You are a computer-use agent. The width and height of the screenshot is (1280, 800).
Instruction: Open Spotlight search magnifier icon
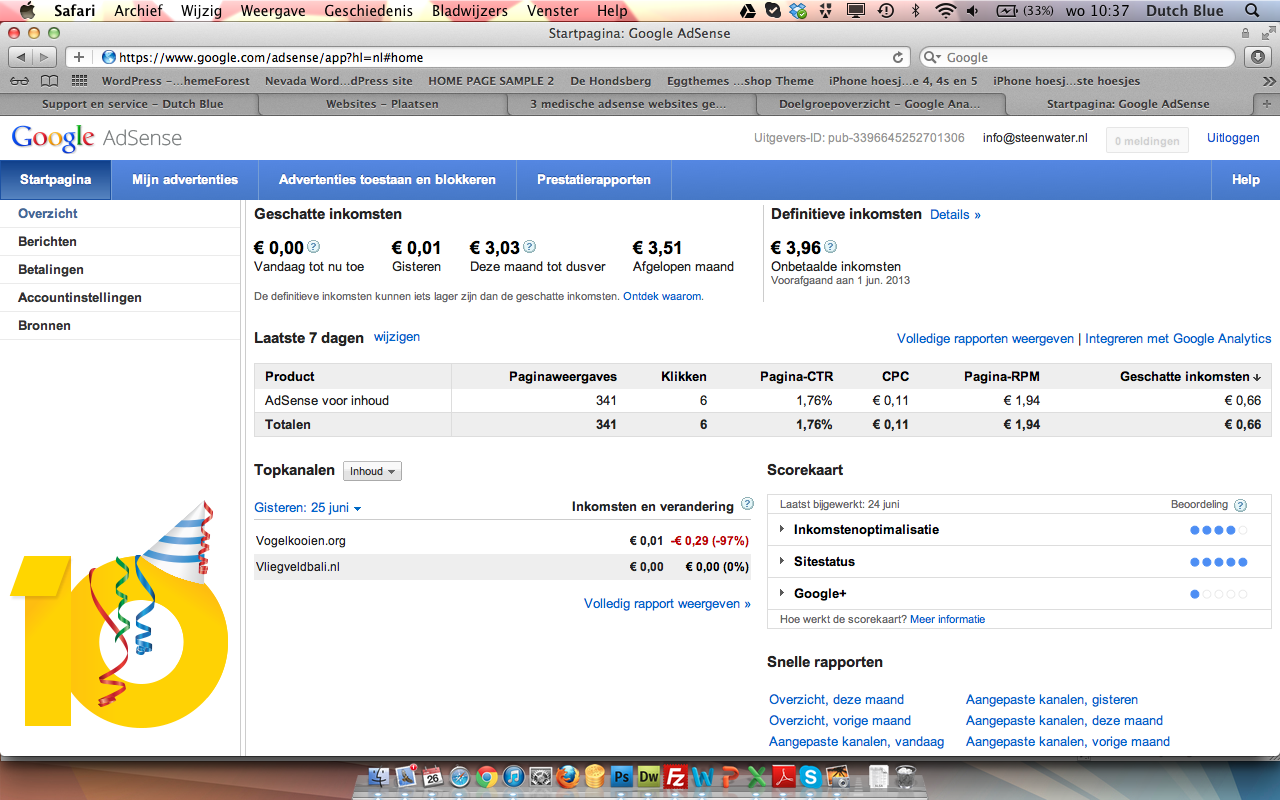pyautogui.click(x=1251, y=11)
